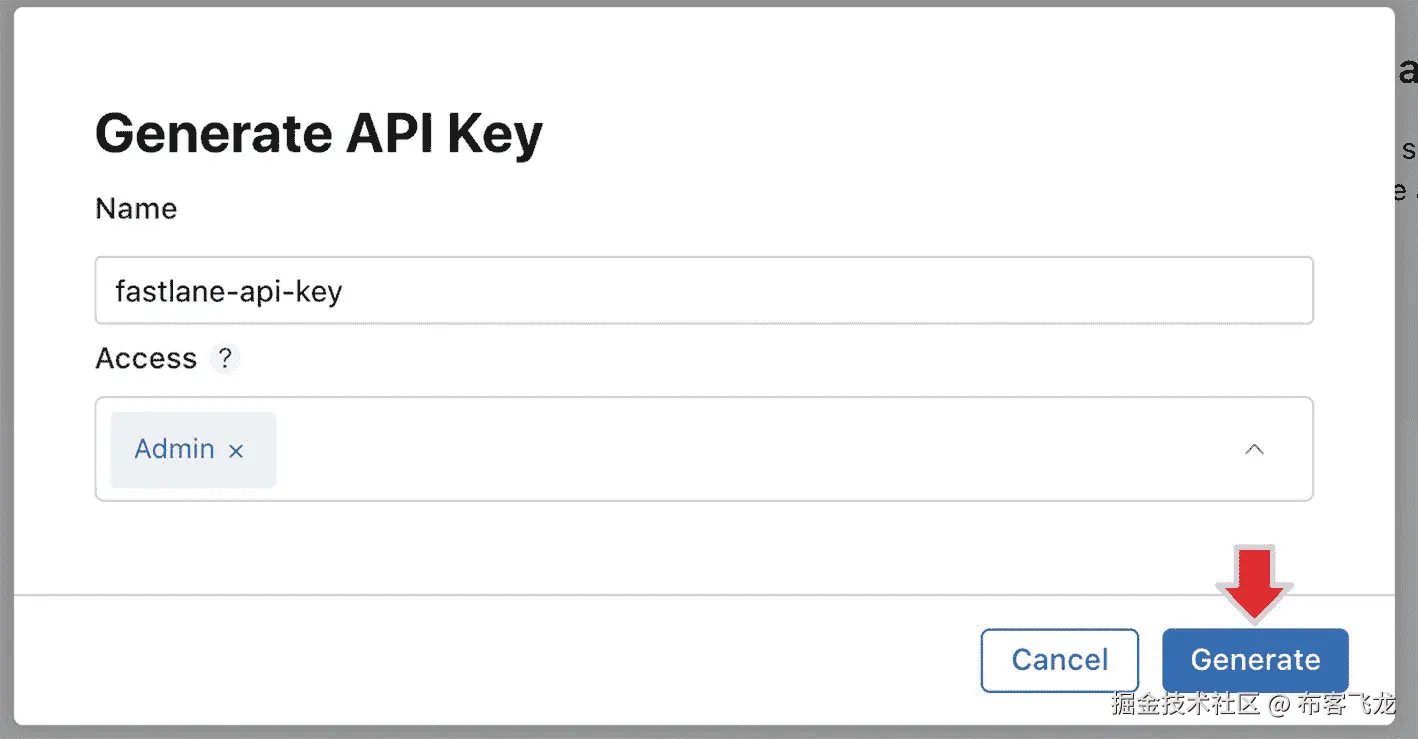Viewport: 1418px width, 739px height.
Task: Click the "Generate API Key" dialog heading
Action: 318,134
